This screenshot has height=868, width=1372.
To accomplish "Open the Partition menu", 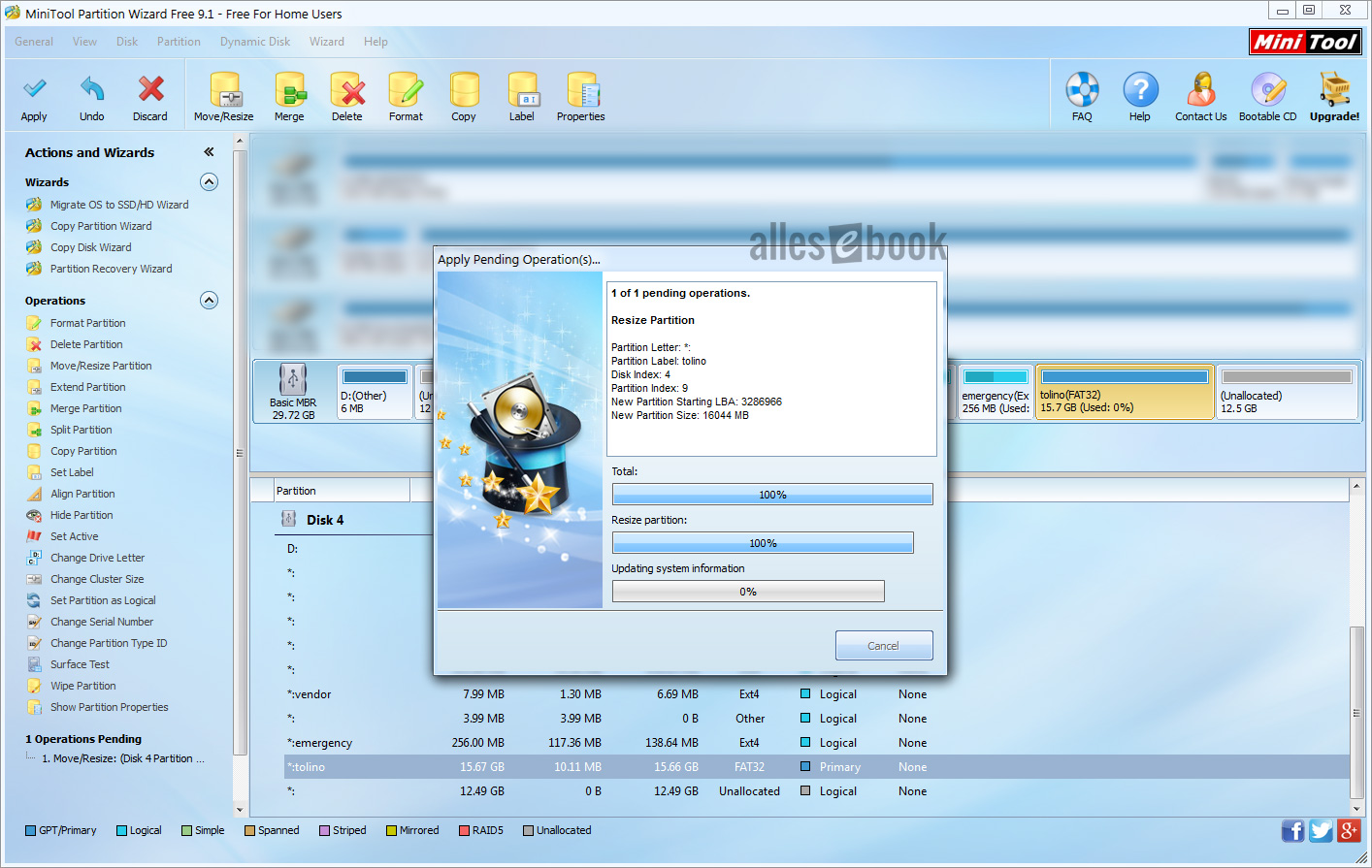I will click(179, 42).
